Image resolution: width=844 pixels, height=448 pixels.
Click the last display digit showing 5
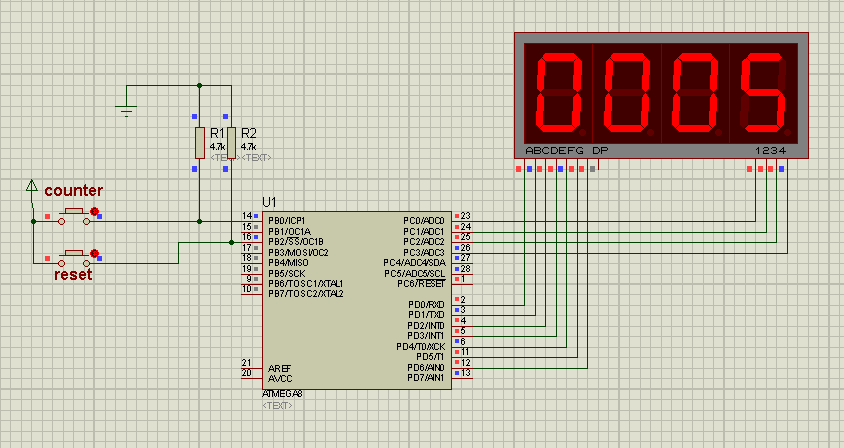[763, 93]
